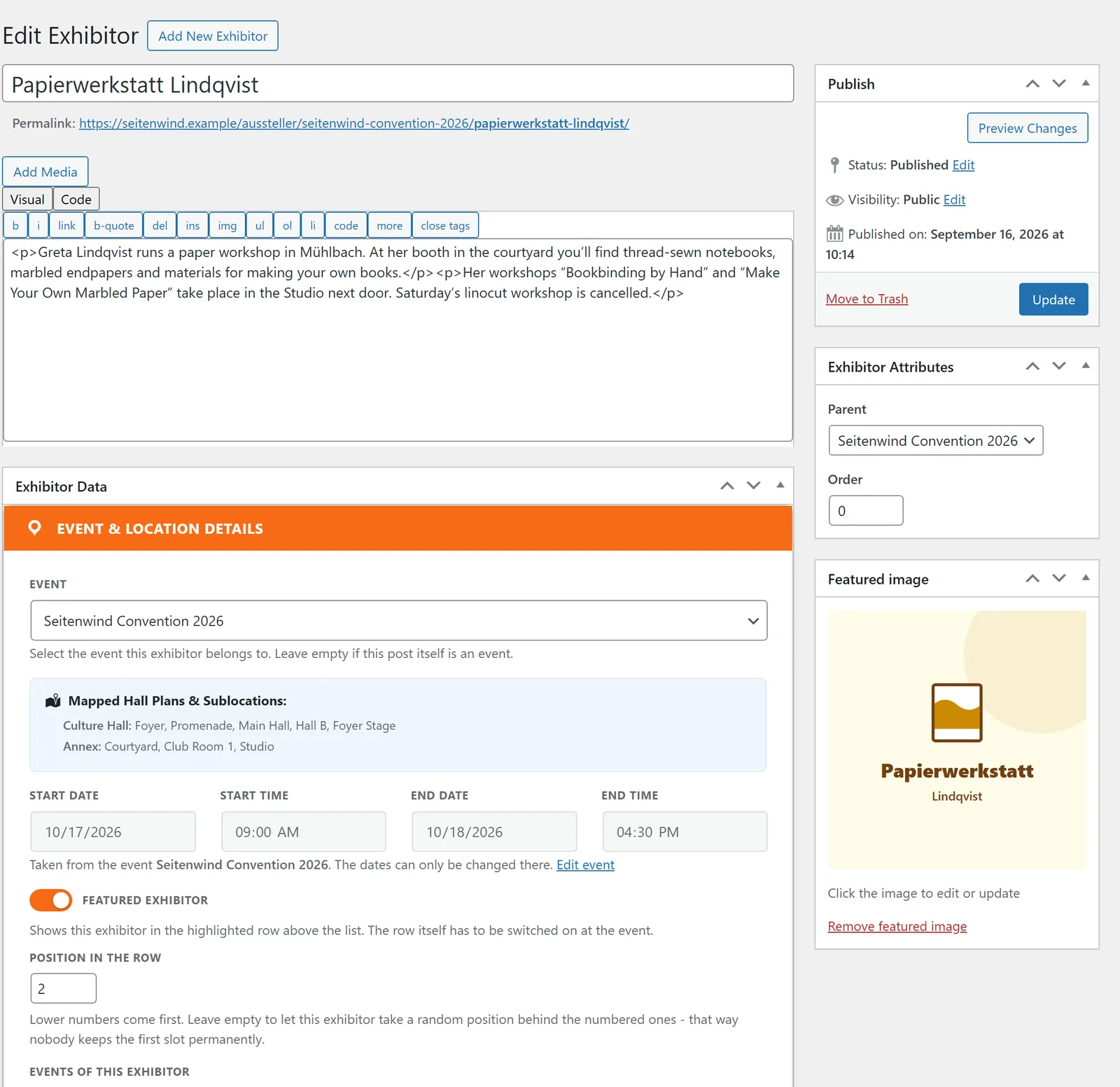This screenshot has height=1087, width=1120.
Task: Click the Mapped Hall Plans map icon
Action: (53, 701)
